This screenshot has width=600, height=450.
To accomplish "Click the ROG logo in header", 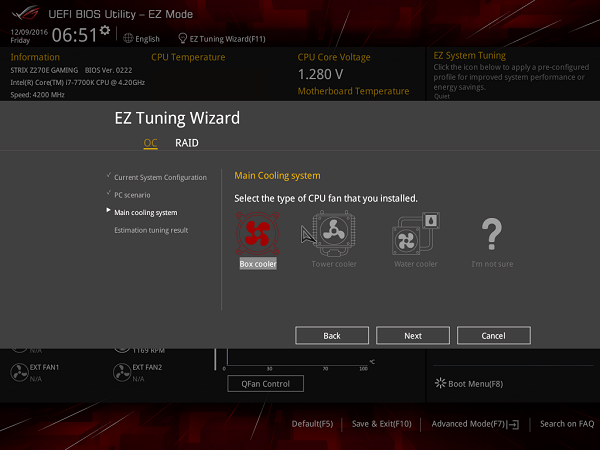I will pyautogui.click(x=26, y=13).
